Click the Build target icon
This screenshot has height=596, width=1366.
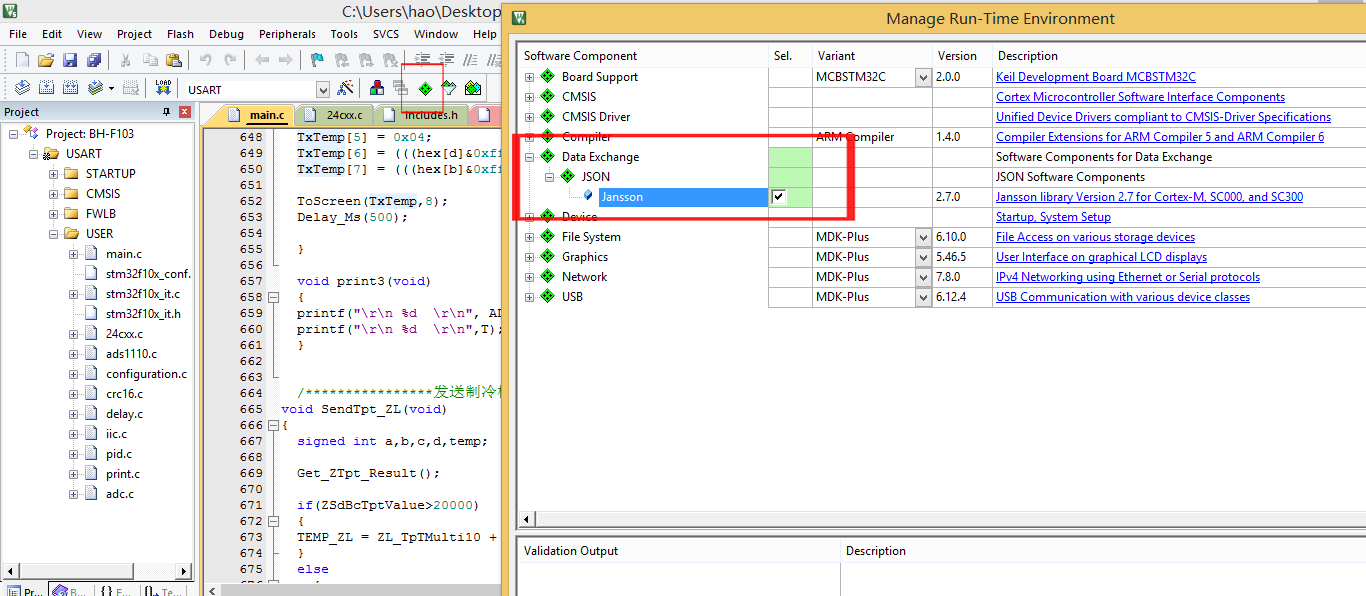(46, 88)
